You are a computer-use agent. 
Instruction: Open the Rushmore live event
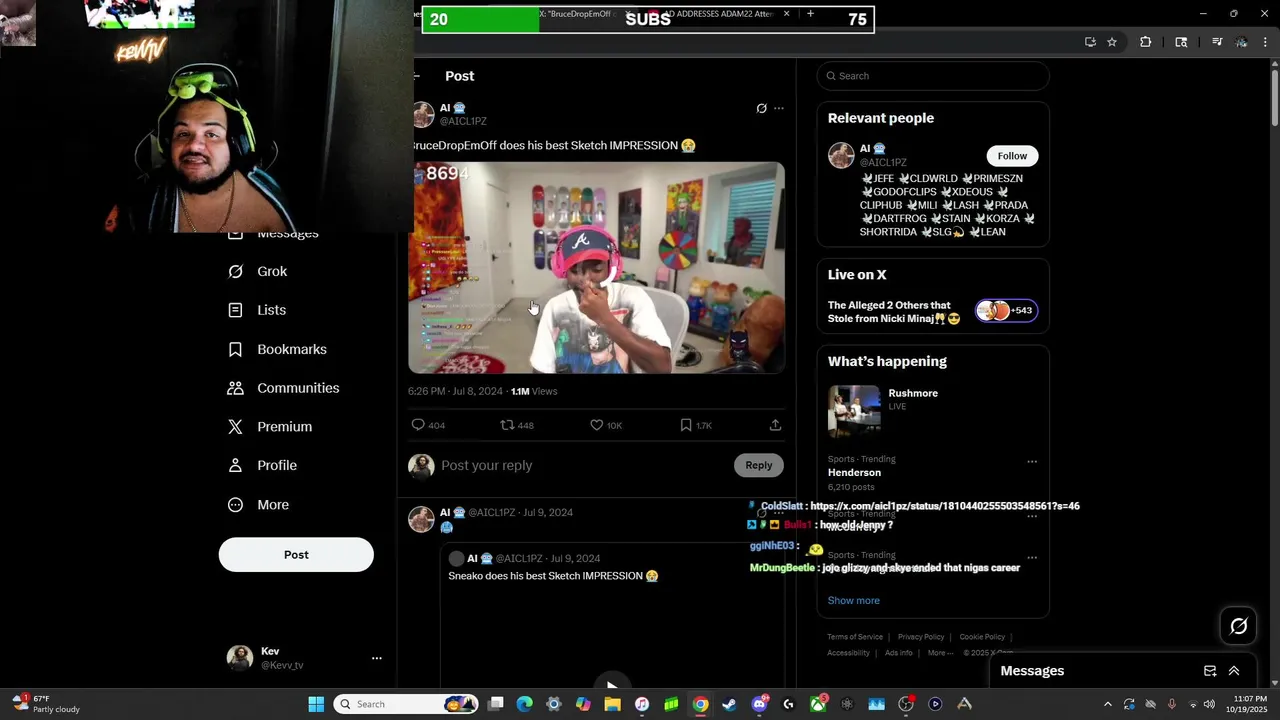932,411
